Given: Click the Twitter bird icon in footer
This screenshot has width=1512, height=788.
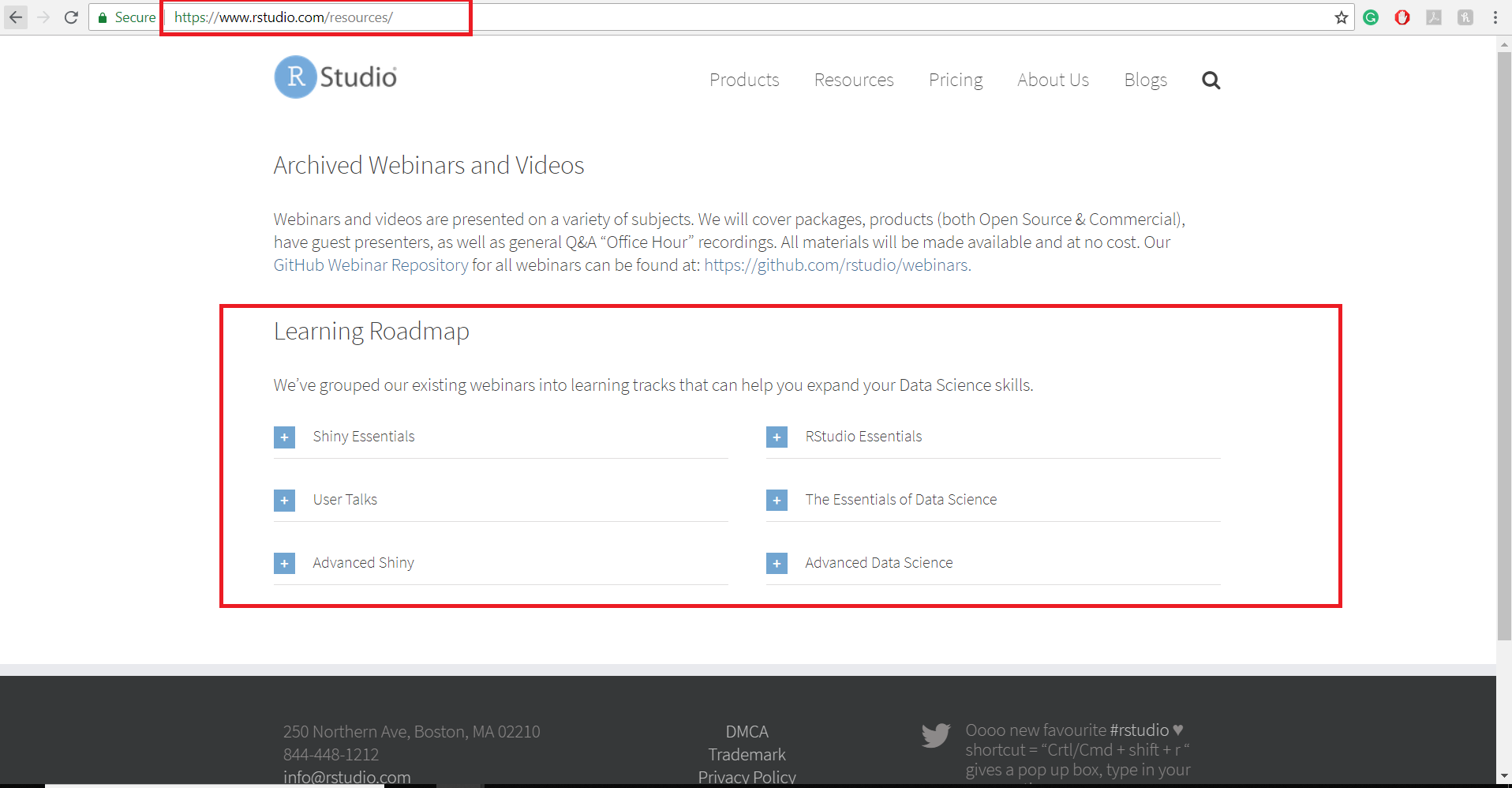Looking at the screenshot, I should pos(936,735).
